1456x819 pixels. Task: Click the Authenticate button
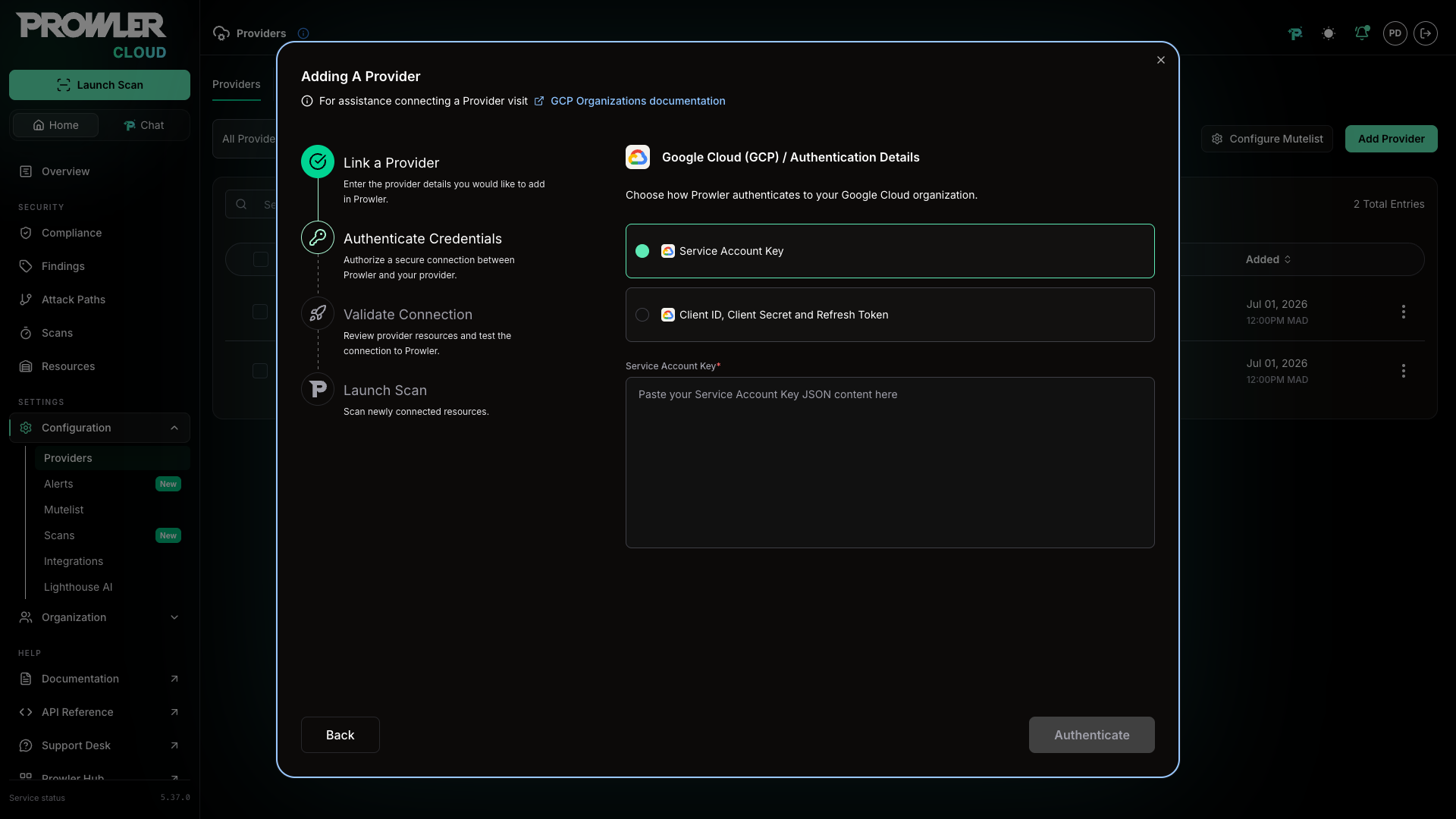(x=1092, y=735)
